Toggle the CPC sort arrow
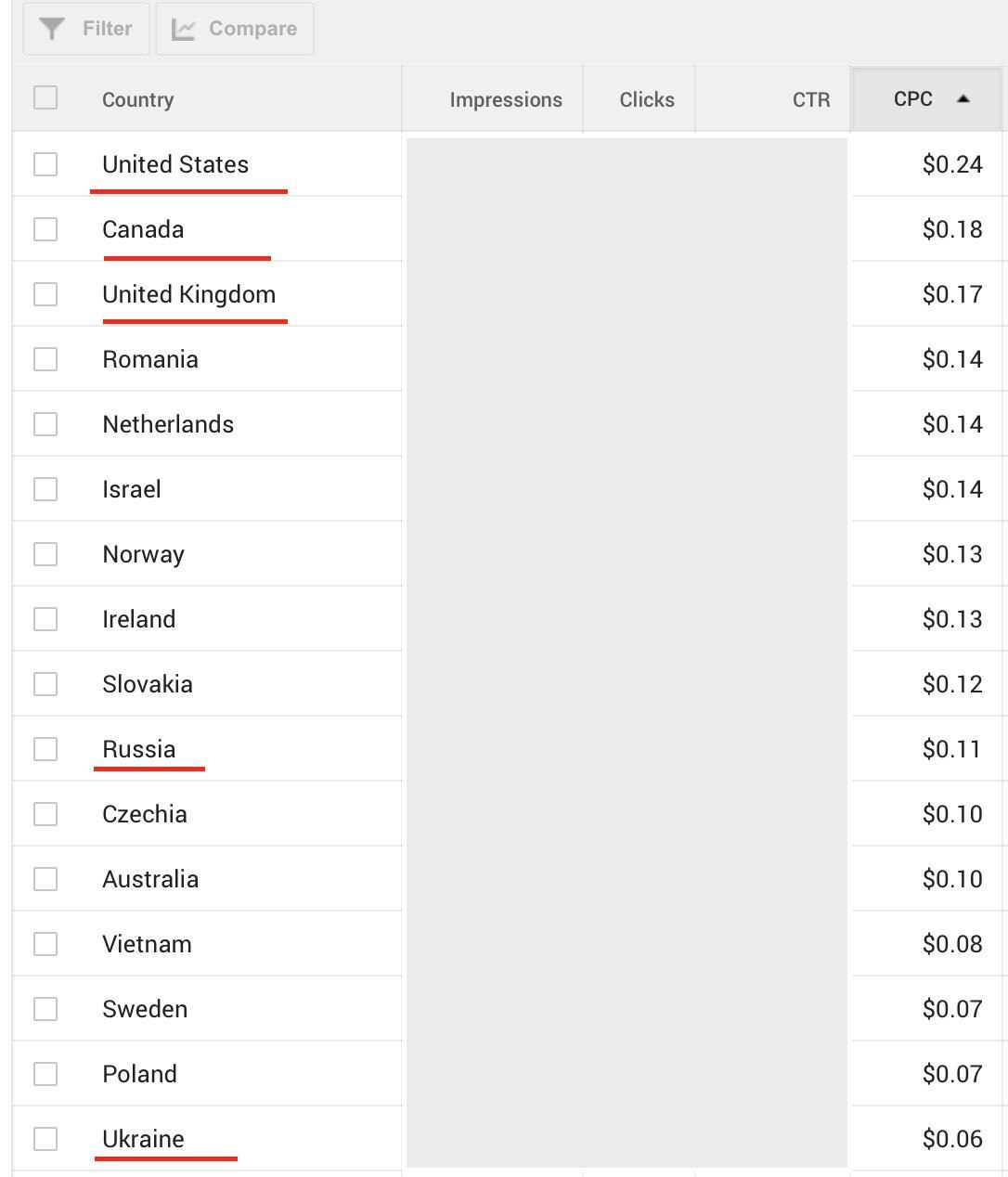1008x1177 pixels. coord(963,98)
